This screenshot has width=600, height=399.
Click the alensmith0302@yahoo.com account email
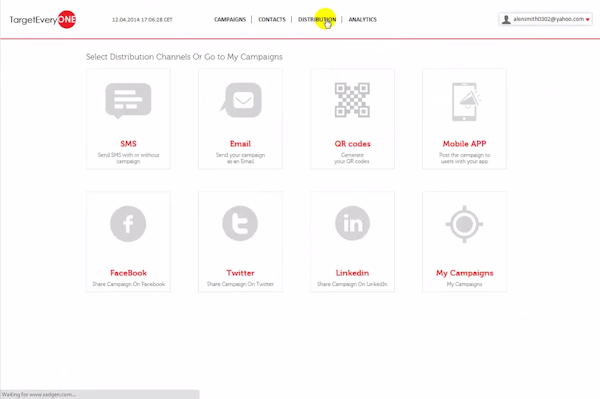(x=548, y=19)
